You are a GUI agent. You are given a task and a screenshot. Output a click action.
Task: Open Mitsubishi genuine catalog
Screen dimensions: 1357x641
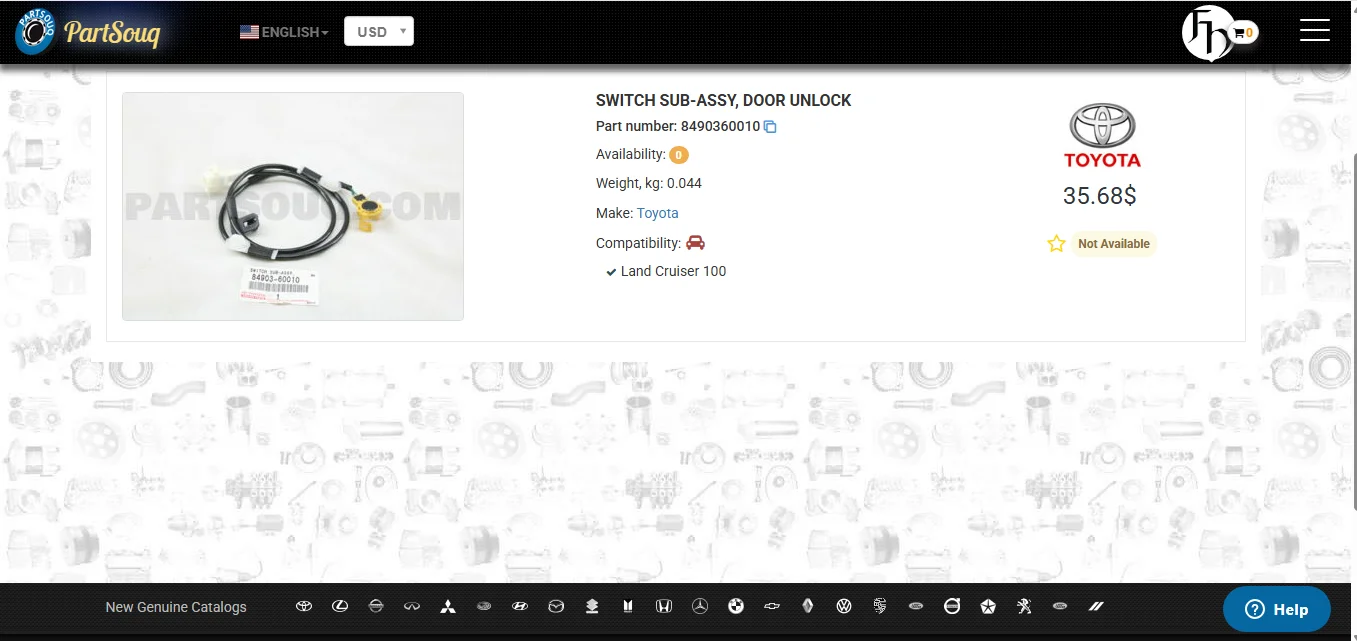[x=448, y=606]
